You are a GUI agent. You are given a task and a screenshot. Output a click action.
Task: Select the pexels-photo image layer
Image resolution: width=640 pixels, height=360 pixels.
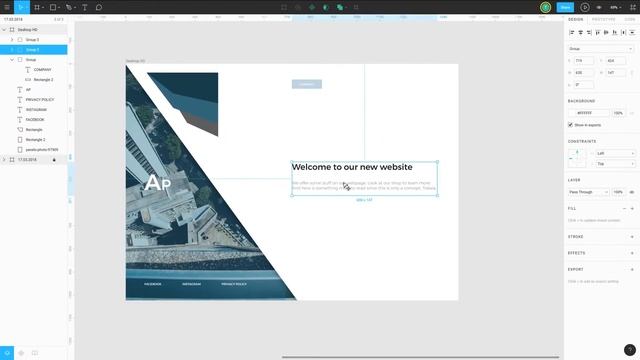coord(42,150)
